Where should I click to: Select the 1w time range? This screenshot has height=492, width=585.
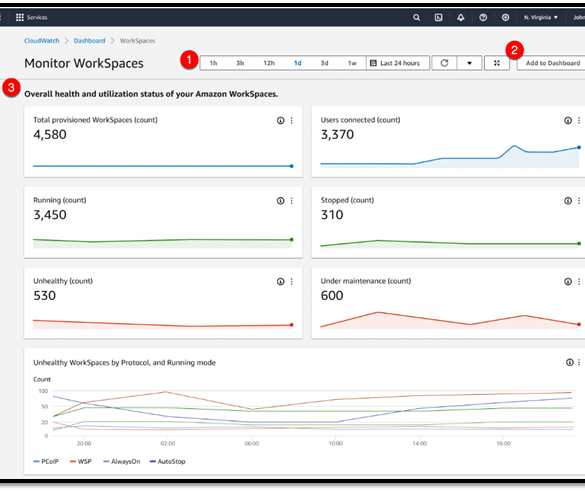352,63
